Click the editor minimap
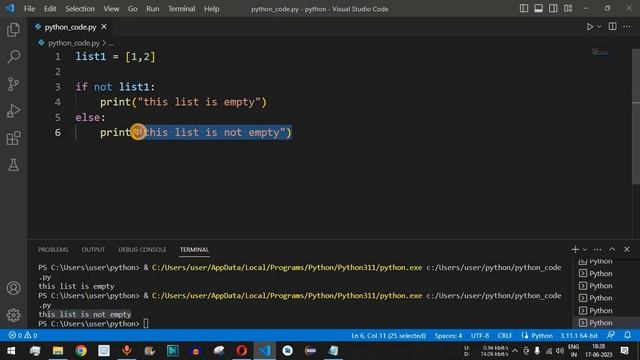The width and height of the screenshot is (640, 360). 600,52
